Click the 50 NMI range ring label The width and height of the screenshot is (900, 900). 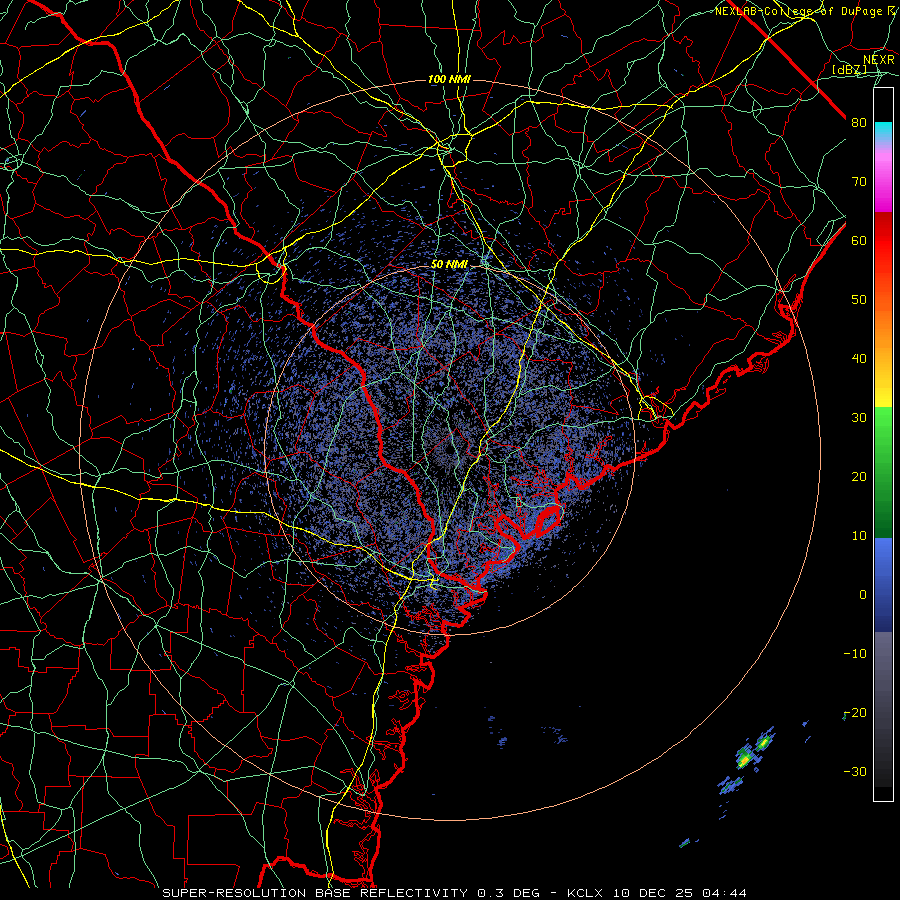[449, 265]
